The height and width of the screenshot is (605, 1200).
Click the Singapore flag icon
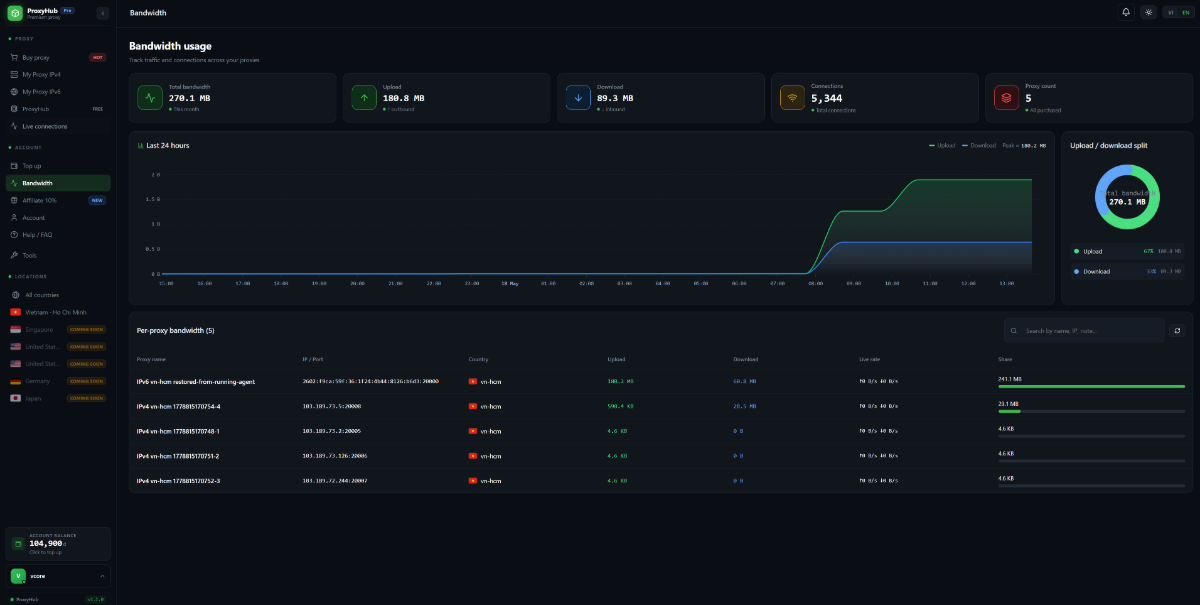click(15, 329)
